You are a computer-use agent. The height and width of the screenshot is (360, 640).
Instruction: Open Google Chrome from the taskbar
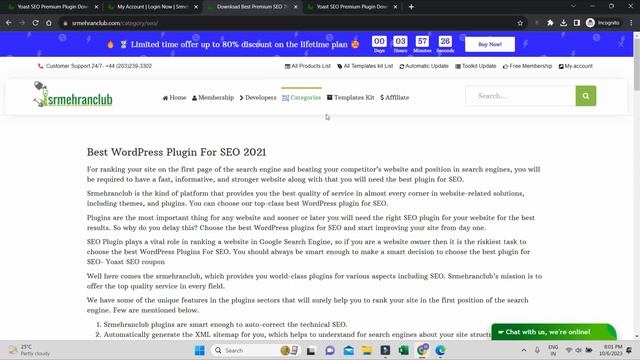click(422, 350)
